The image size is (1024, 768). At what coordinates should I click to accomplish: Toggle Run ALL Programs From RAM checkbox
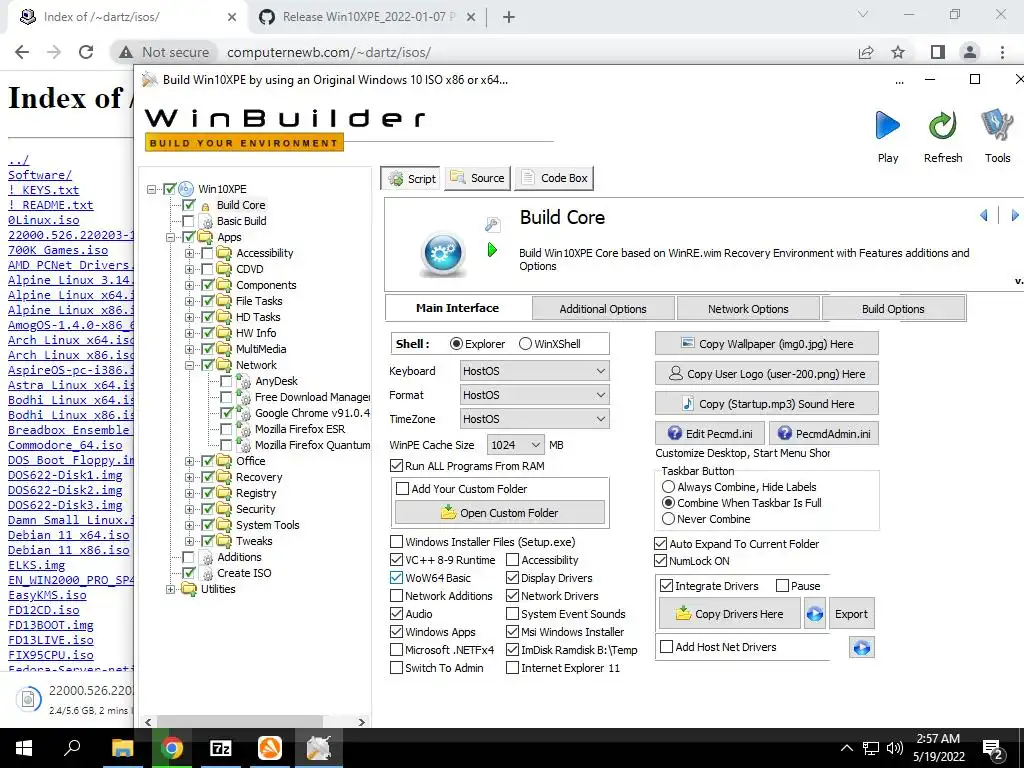[396, 466]
